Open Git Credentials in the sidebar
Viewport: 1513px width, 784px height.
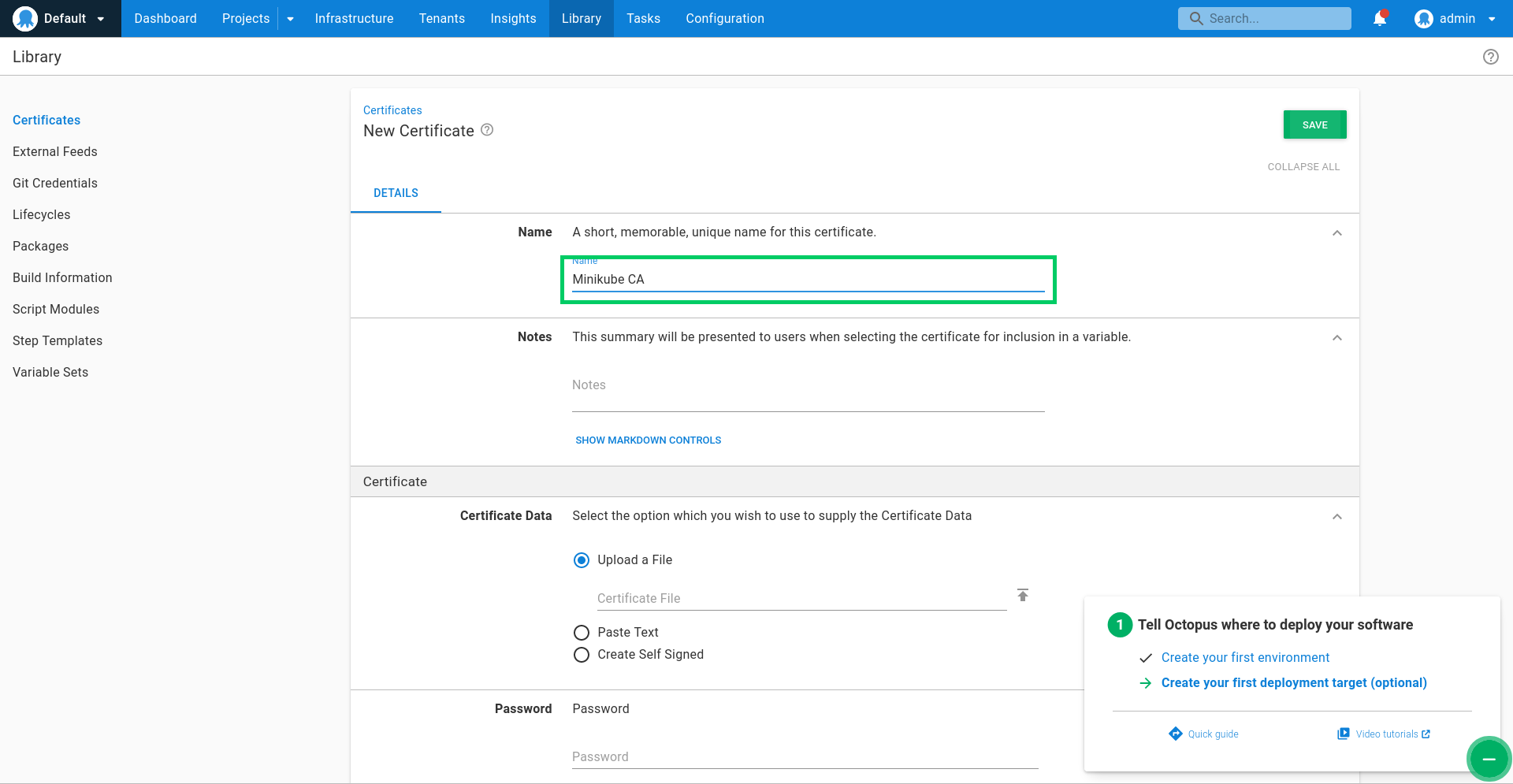[x=55, y=183]
